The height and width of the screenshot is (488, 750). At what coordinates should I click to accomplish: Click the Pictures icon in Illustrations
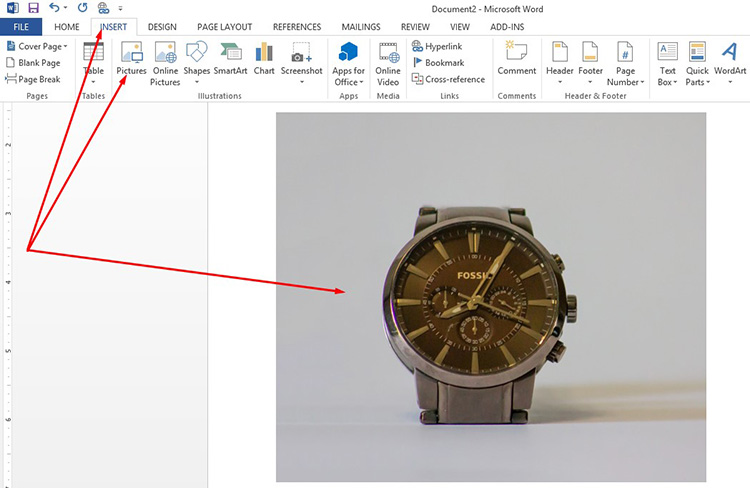coord(131,58)
